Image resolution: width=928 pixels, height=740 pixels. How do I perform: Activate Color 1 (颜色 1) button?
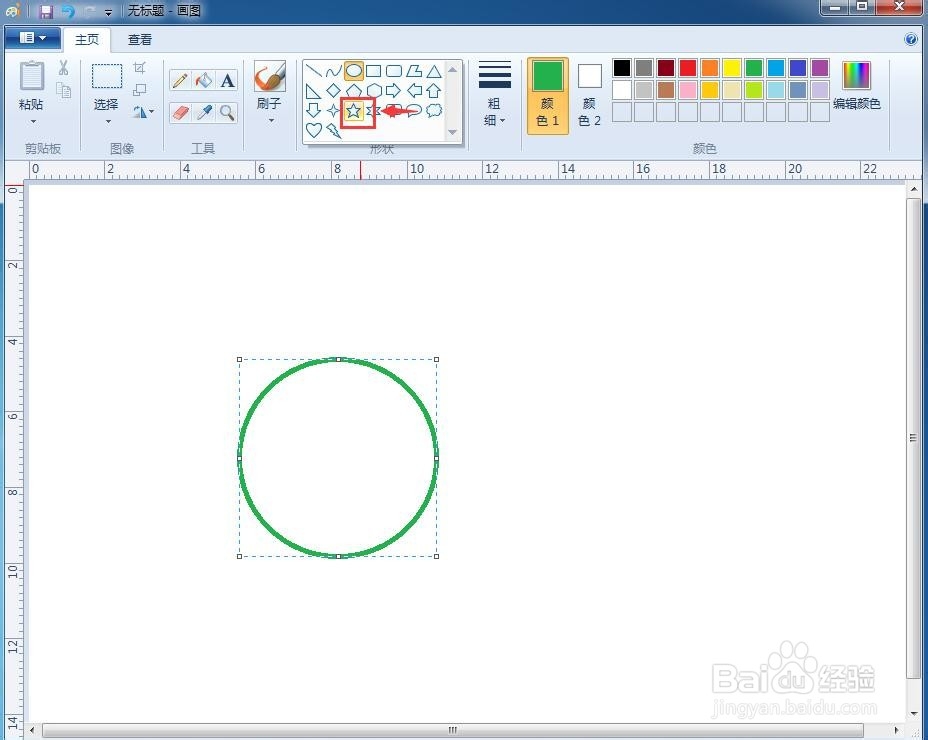(x=548, y=96)
